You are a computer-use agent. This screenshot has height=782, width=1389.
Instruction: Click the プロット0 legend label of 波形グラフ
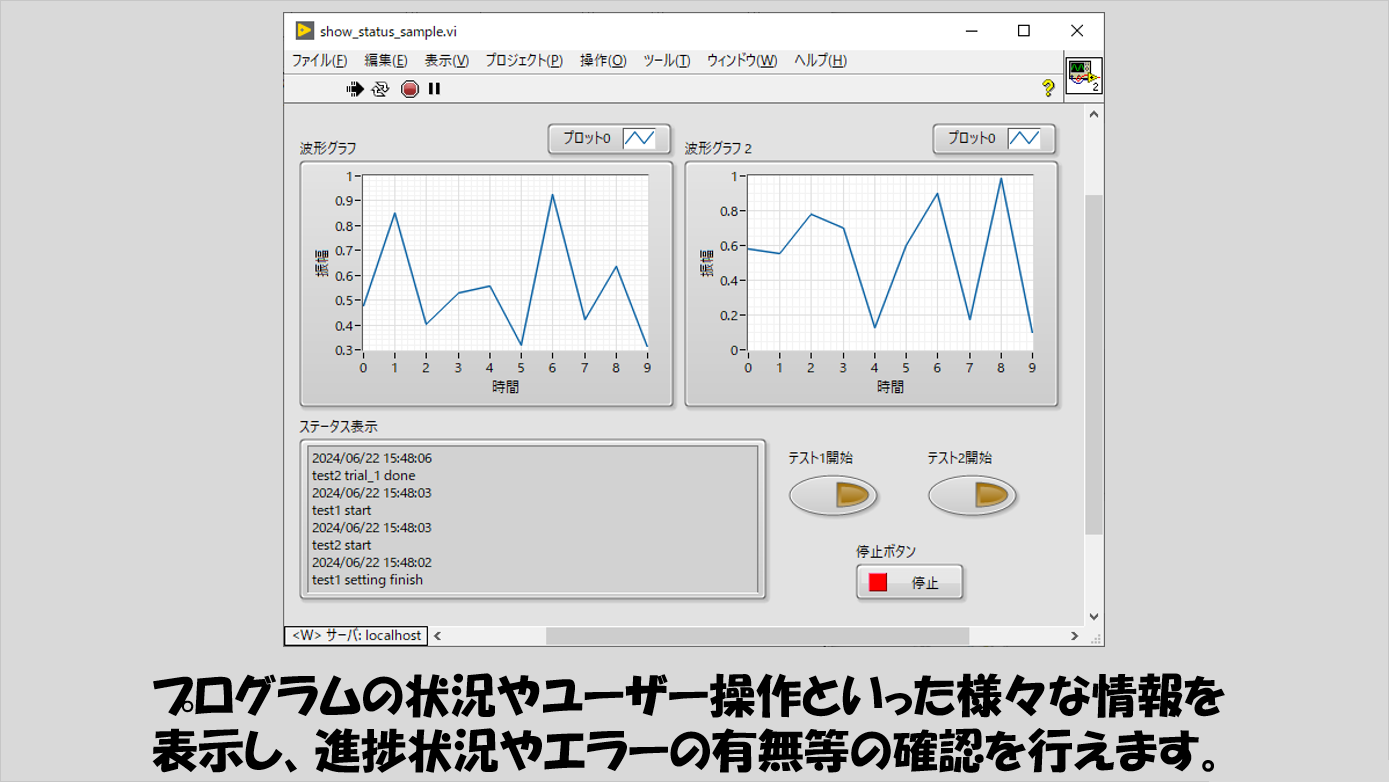[x=586, y=139]
